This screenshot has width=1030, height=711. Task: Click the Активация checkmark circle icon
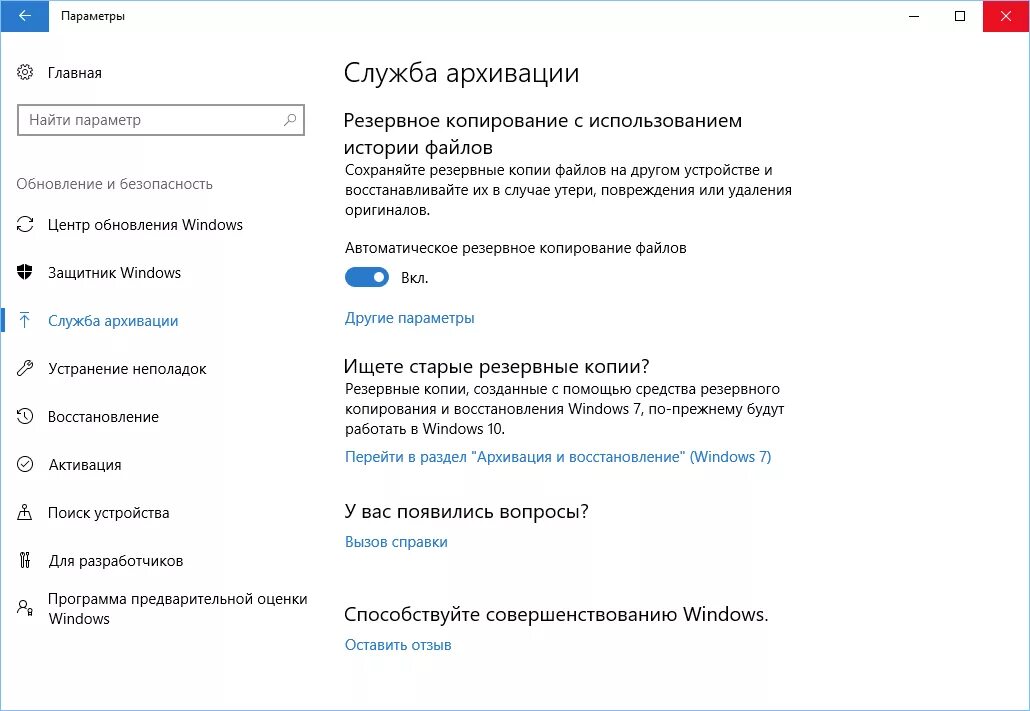pos(26,465)
